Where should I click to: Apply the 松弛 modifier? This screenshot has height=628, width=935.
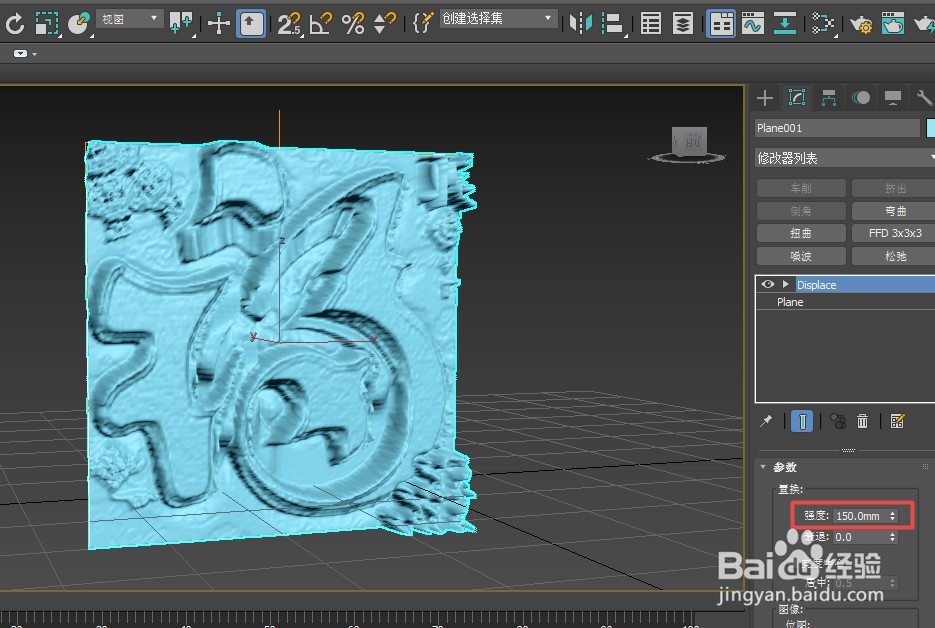895,256
